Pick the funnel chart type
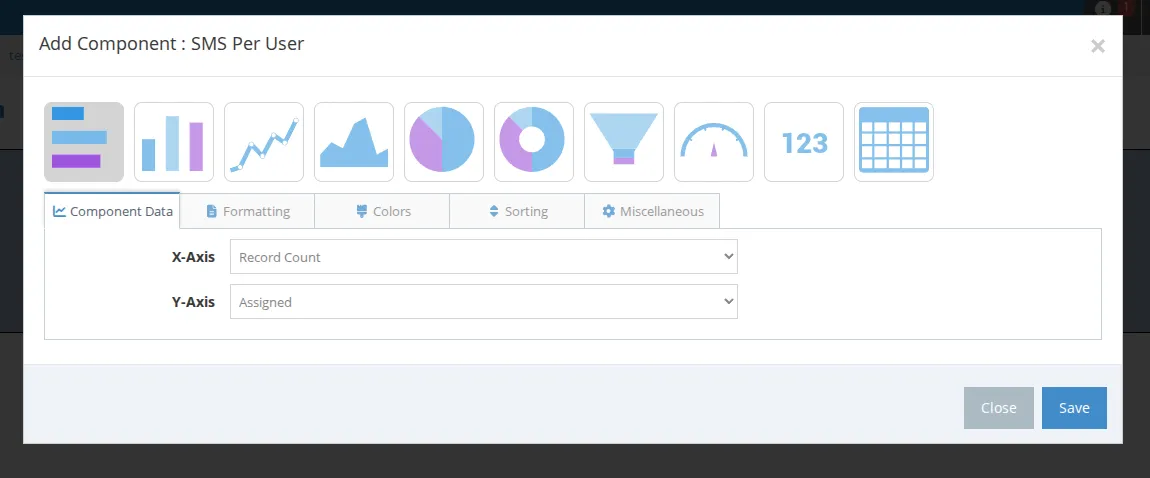1150x478 pixels. [x=624, y=141]
